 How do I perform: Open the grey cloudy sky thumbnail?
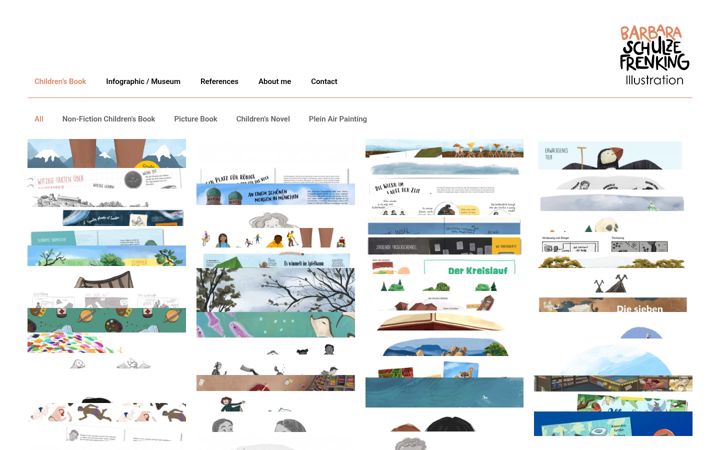[612, 203]
